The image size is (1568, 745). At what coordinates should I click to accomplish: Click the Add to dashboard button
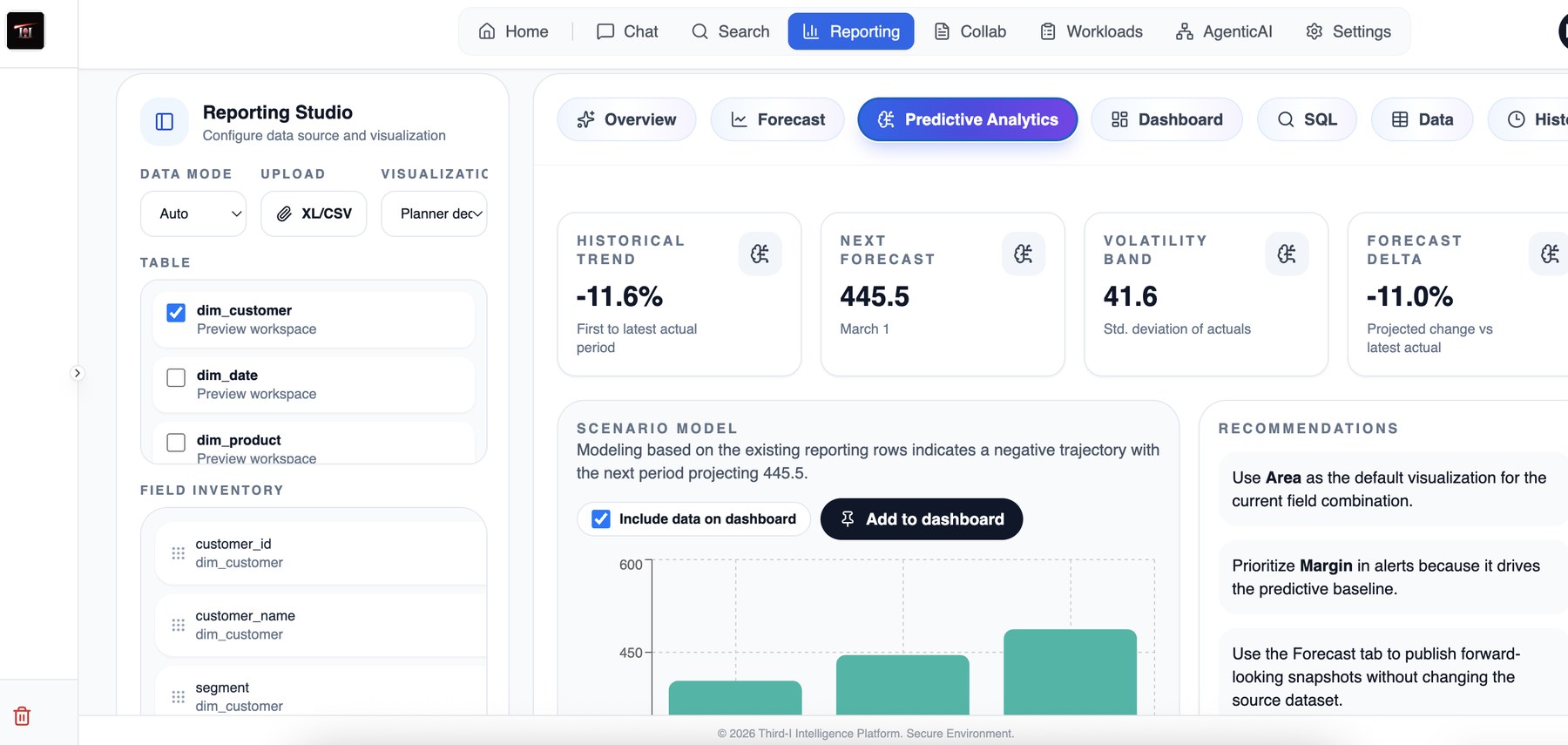point(922,519)
